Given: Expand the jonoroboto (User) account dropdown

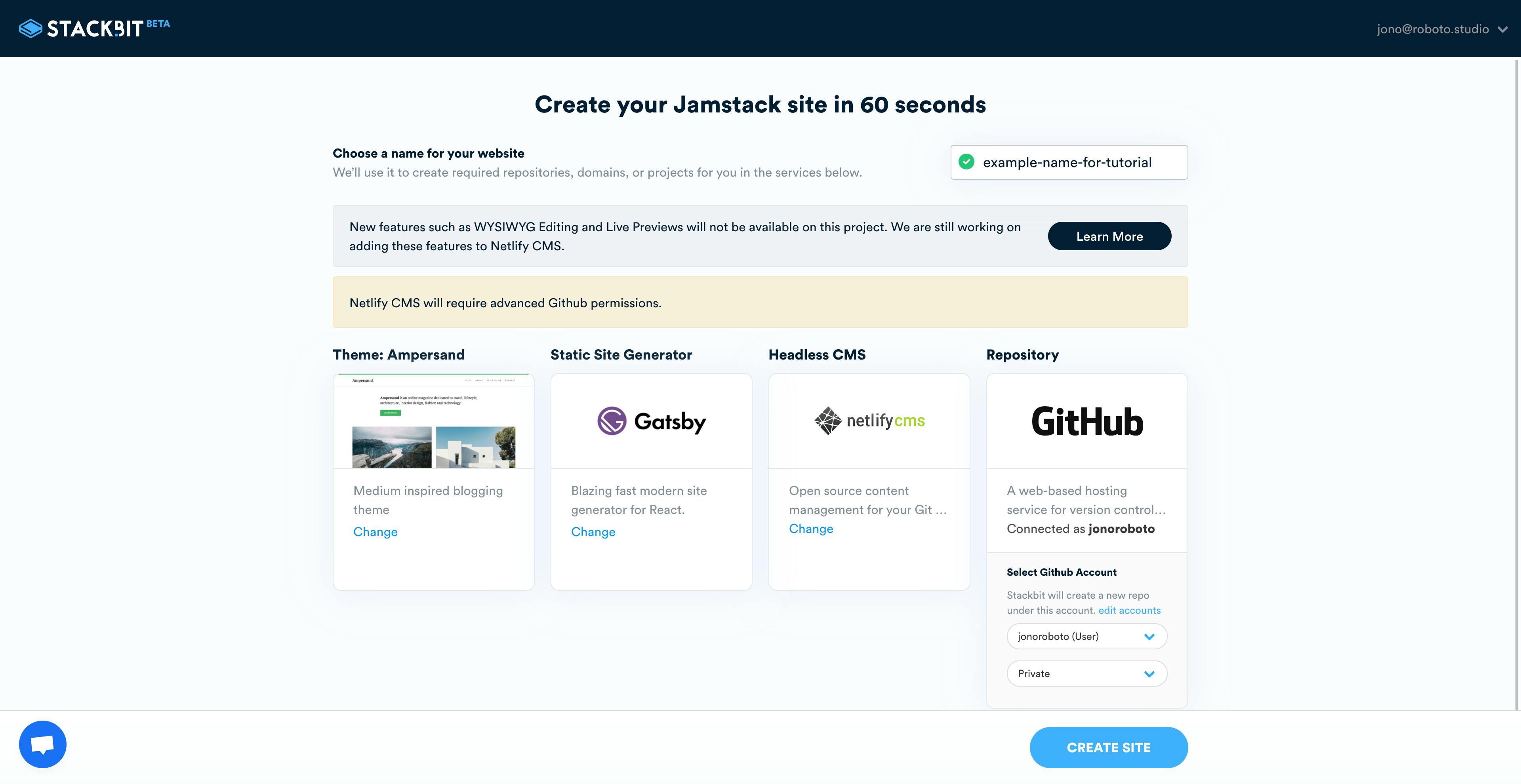Looking at the screenshot, I should point(1087,636).
